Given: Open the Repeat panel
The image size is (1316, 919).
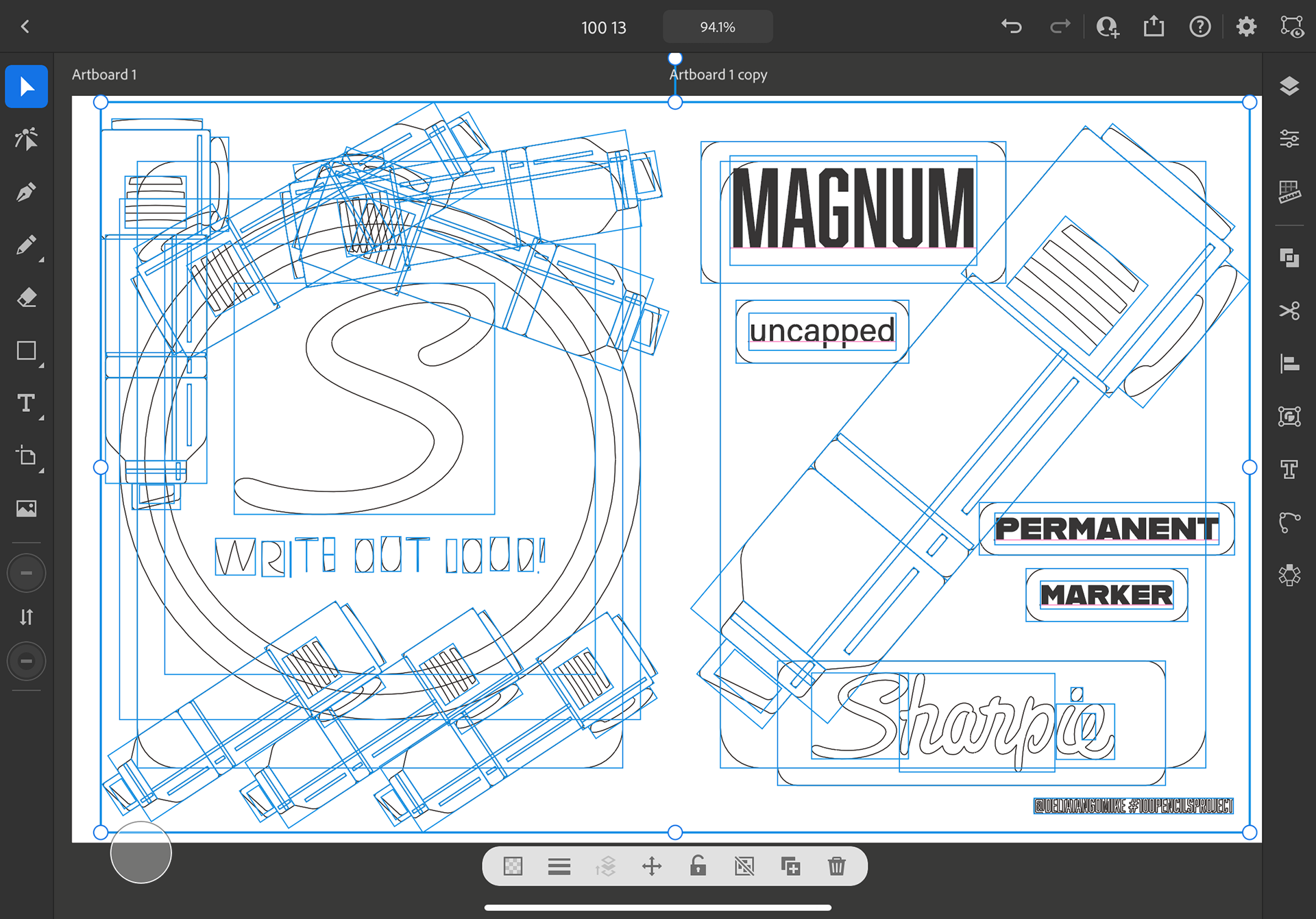Looking at the screenshot, I should (1289, 575).
